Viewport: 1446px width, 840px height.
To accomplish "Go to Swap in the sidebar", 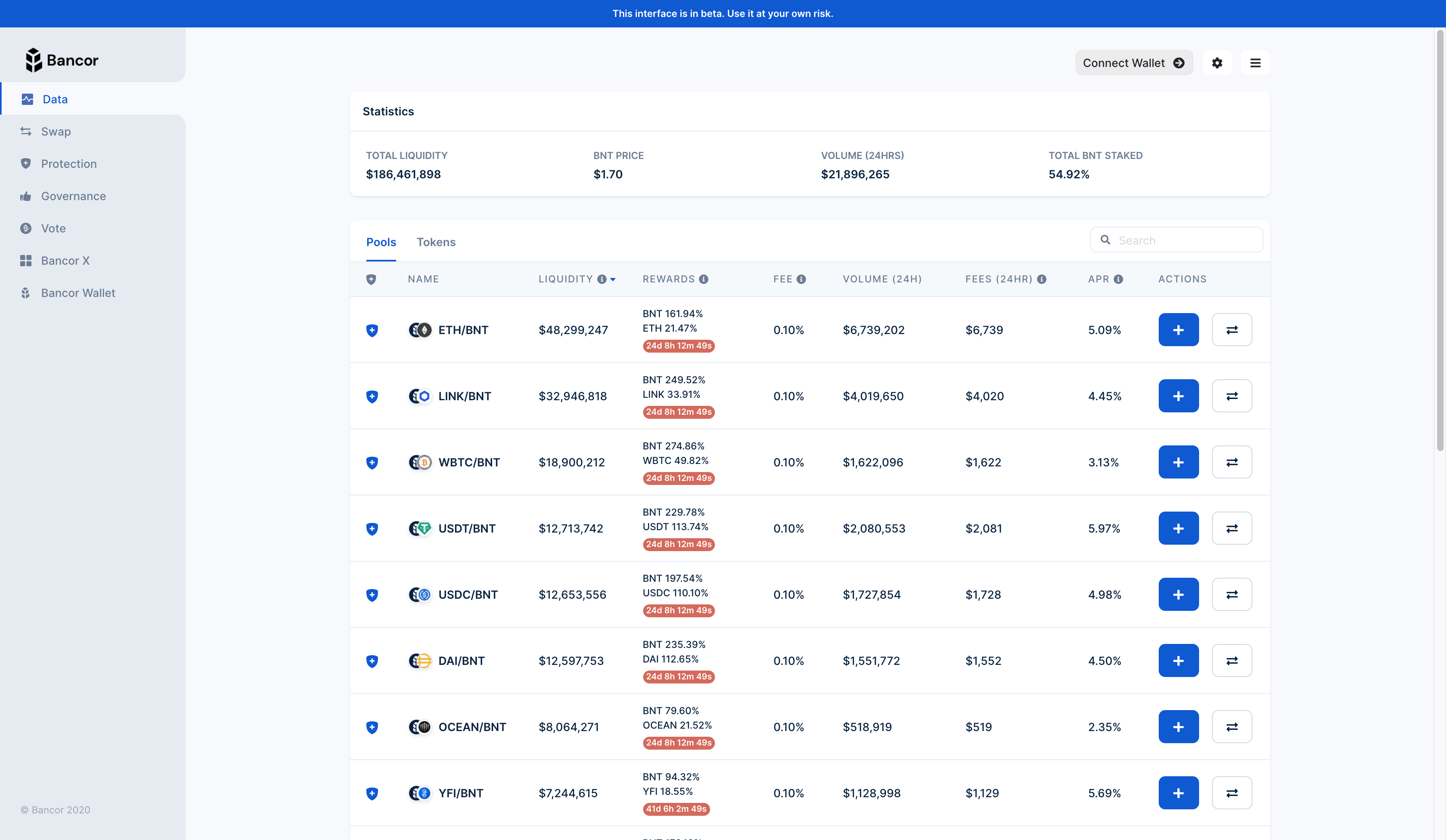I will coord(93,132).
